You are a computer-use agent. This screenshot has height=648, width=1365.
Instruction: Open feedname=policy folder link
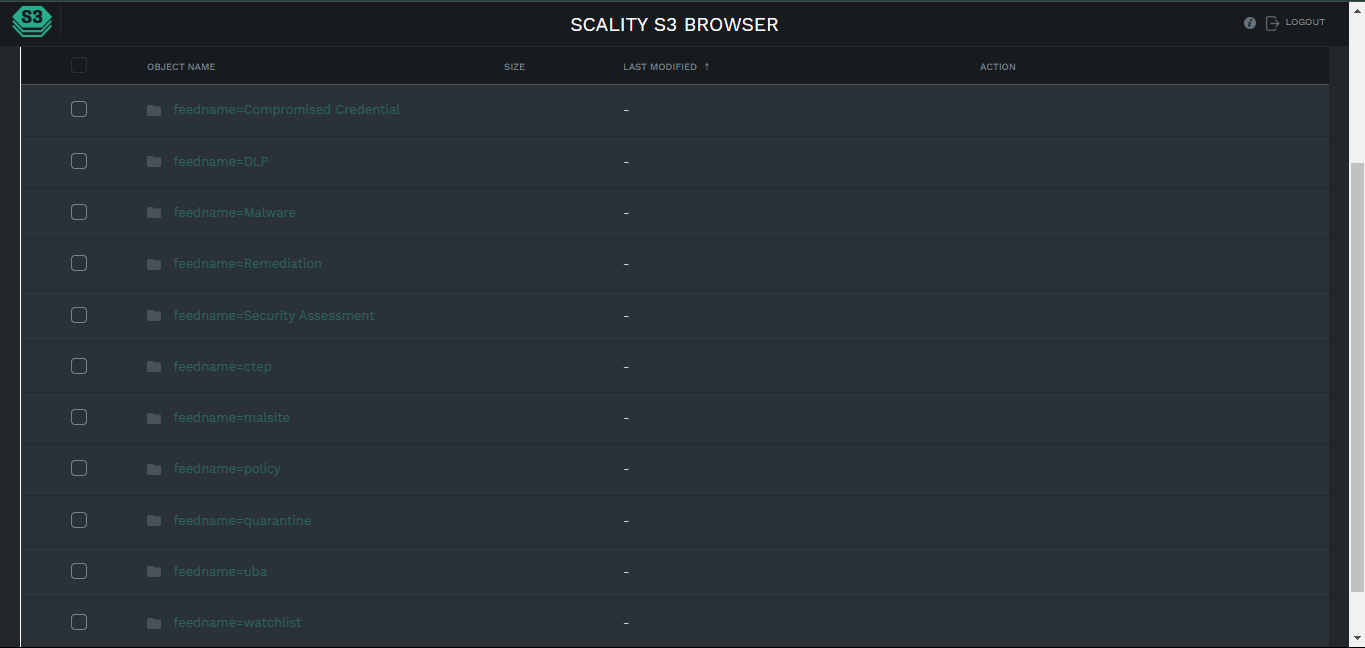point(227,469)
